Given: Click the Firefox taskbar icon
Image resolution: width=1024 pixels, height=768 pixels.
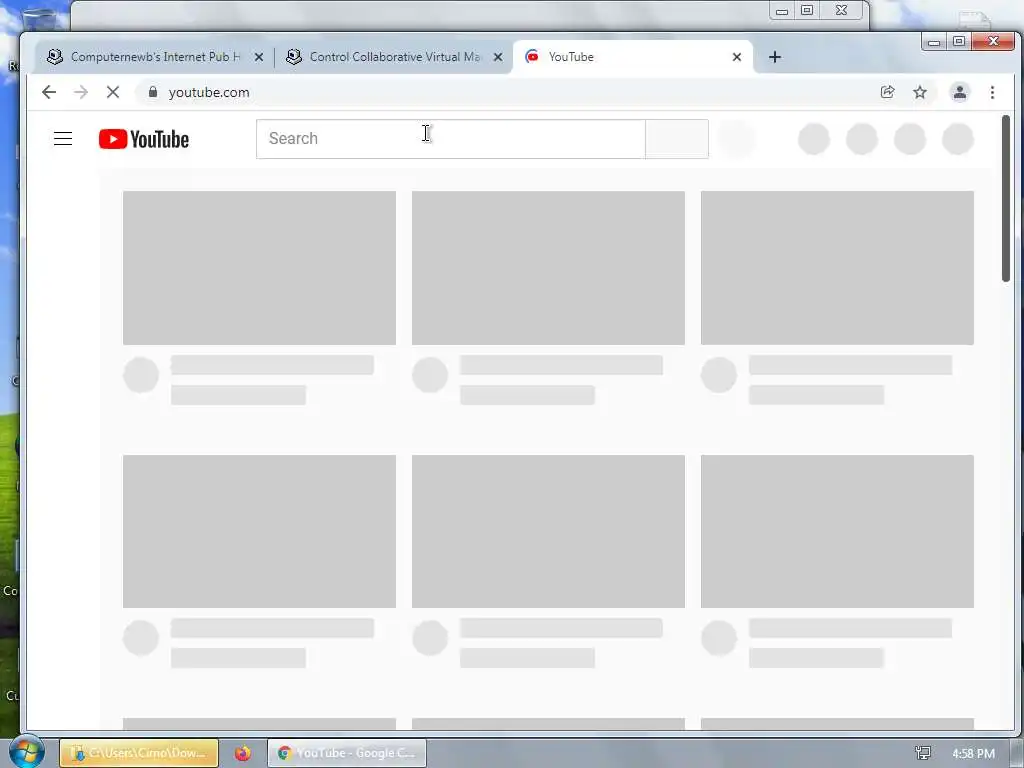Looking at the screenshot, I should tap(243, 753).
